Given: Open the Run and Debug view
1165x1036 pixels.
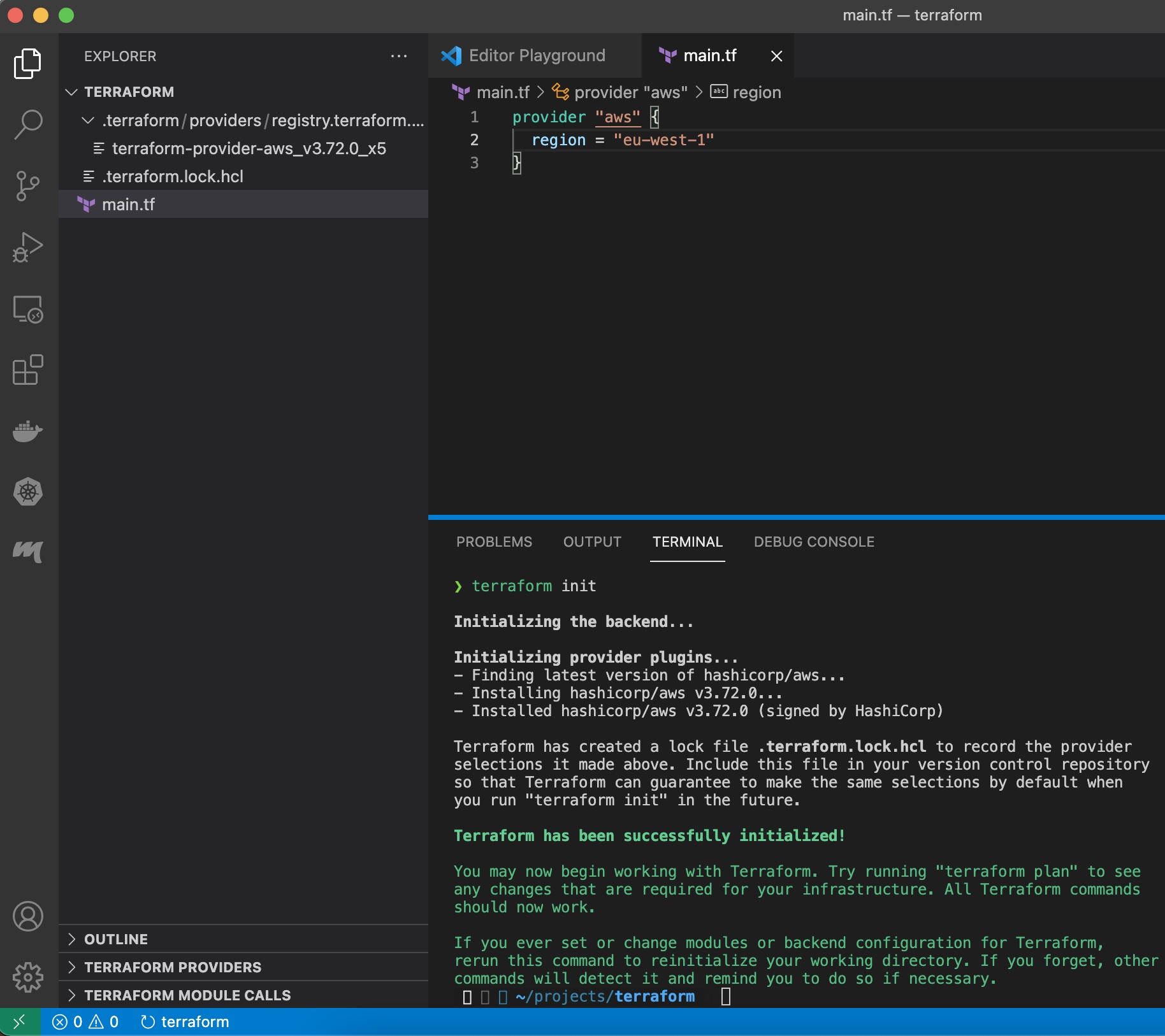Looking at the screenshot, I should tap(28, 247).
